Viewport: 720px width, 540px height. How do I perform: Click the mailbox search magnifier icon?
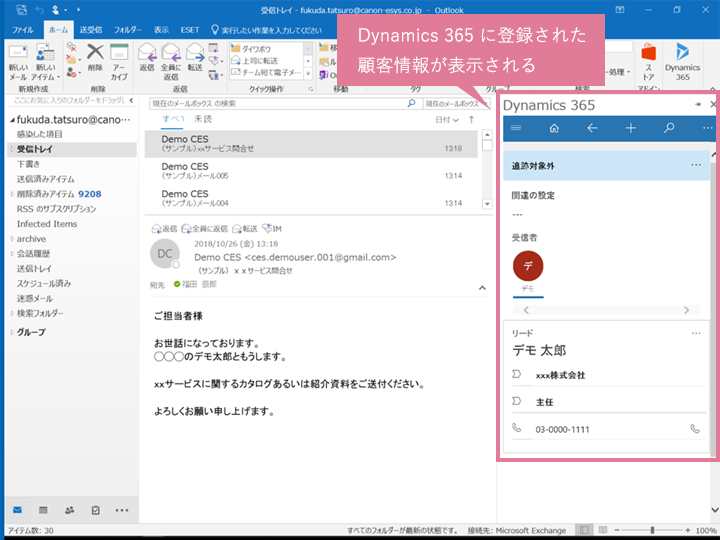(411, 103)
